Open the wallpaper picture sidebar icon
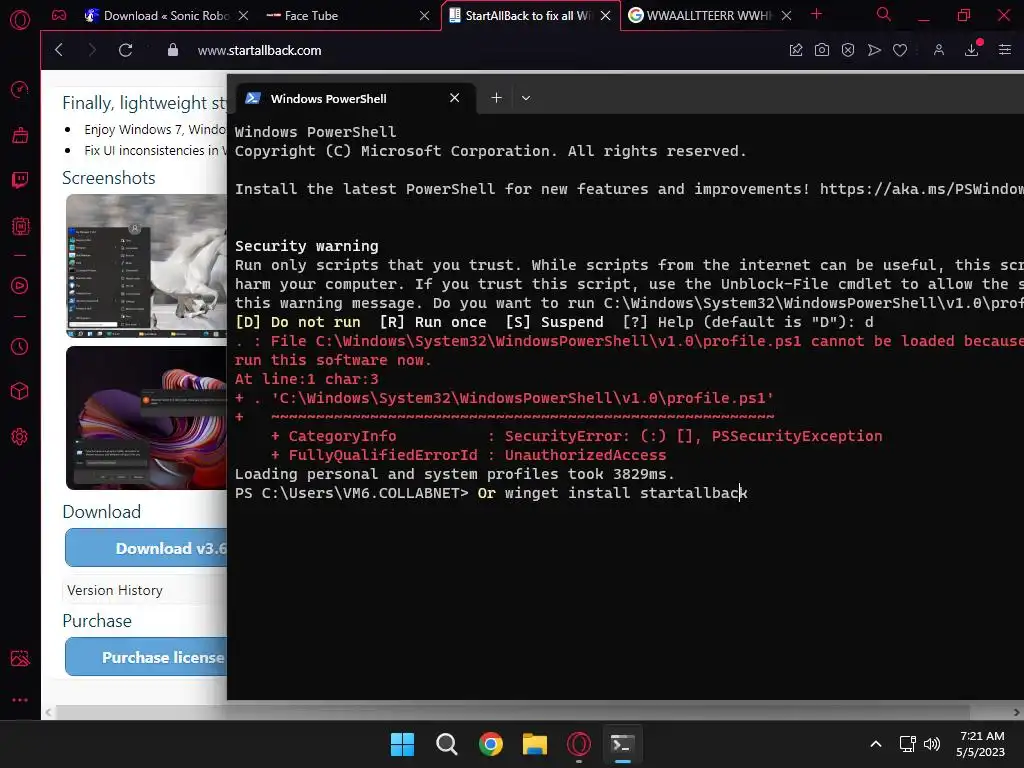The width and height of the screenshot is (1024, 768). 20,658
